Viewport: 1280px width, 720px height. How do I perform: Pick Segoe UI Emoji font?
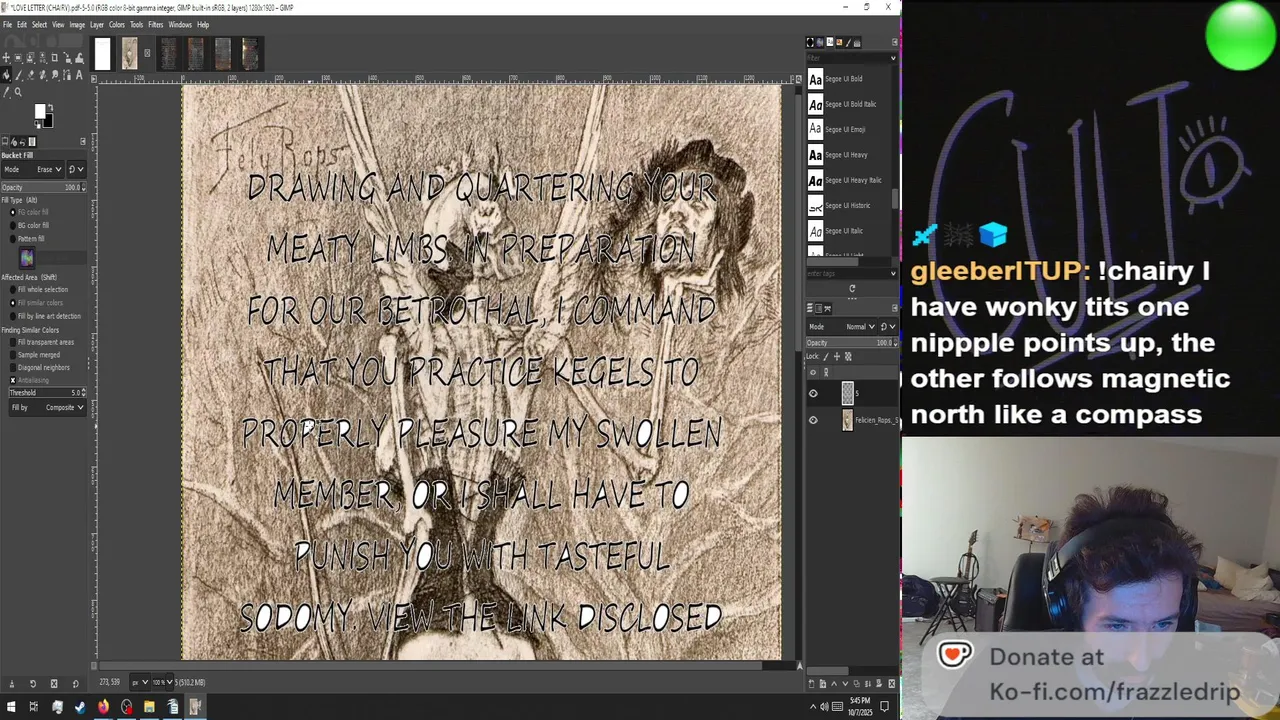848,129
